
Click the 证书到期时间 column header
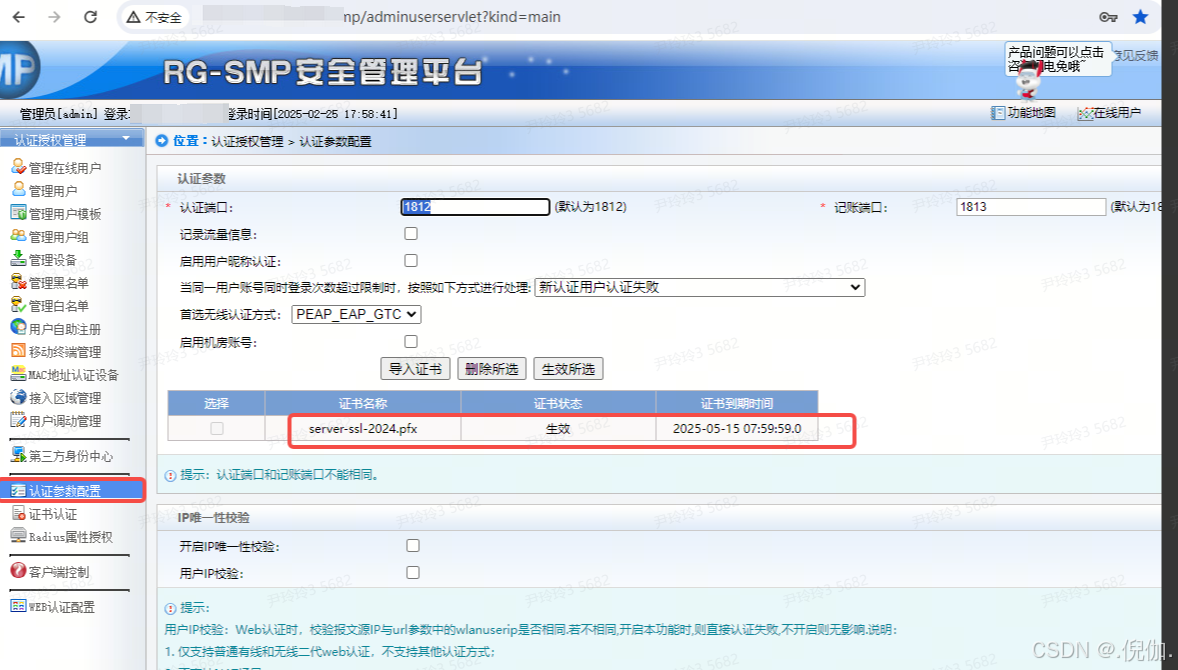(737, 403)
